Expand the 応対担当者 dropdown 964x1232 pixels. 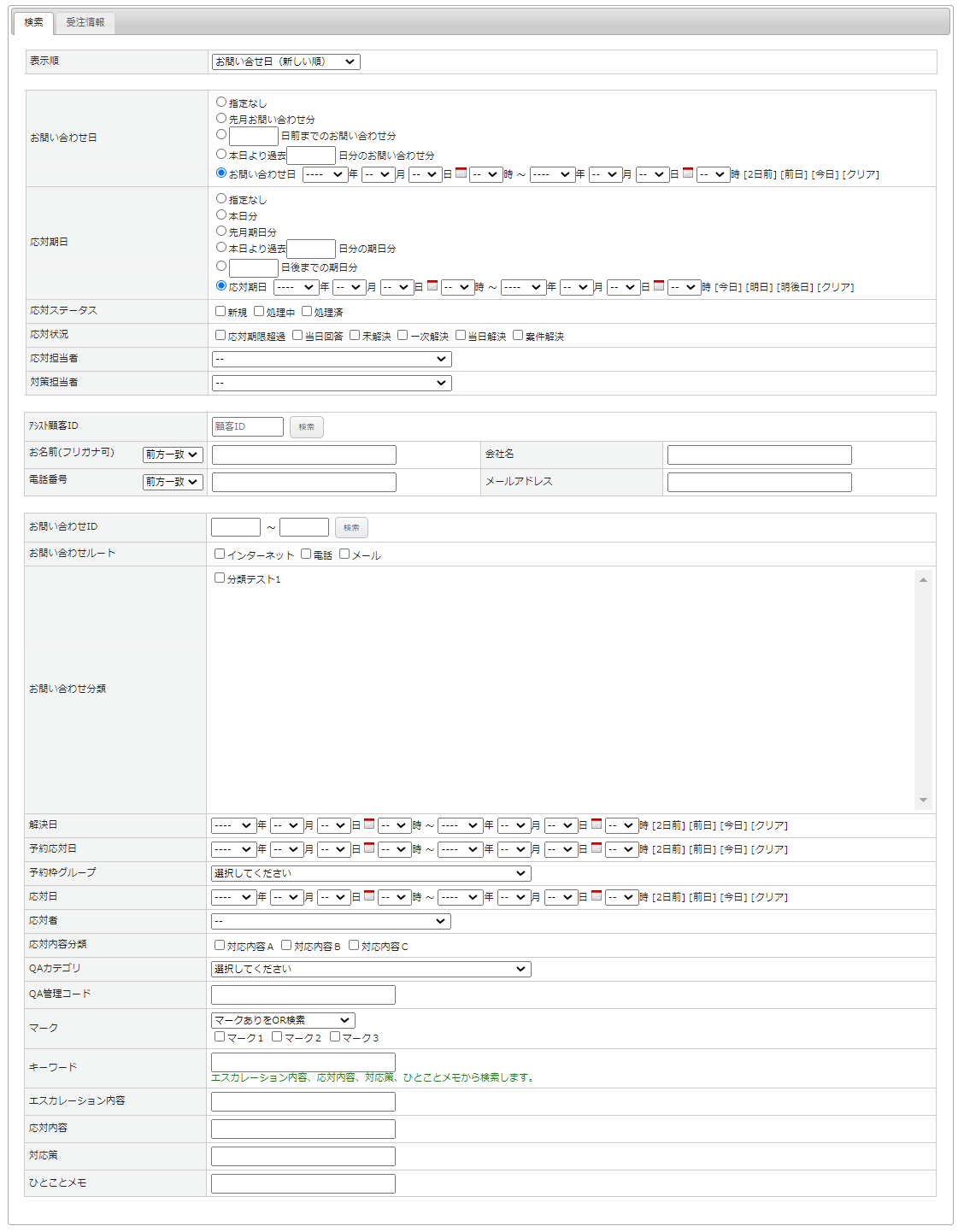click(x=331, y=360)
